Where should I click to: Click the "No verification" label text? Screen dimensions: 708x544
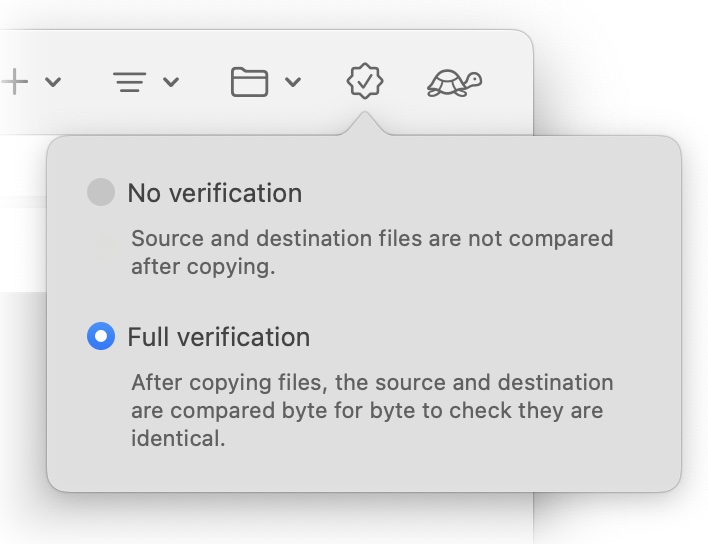[214, 192]
